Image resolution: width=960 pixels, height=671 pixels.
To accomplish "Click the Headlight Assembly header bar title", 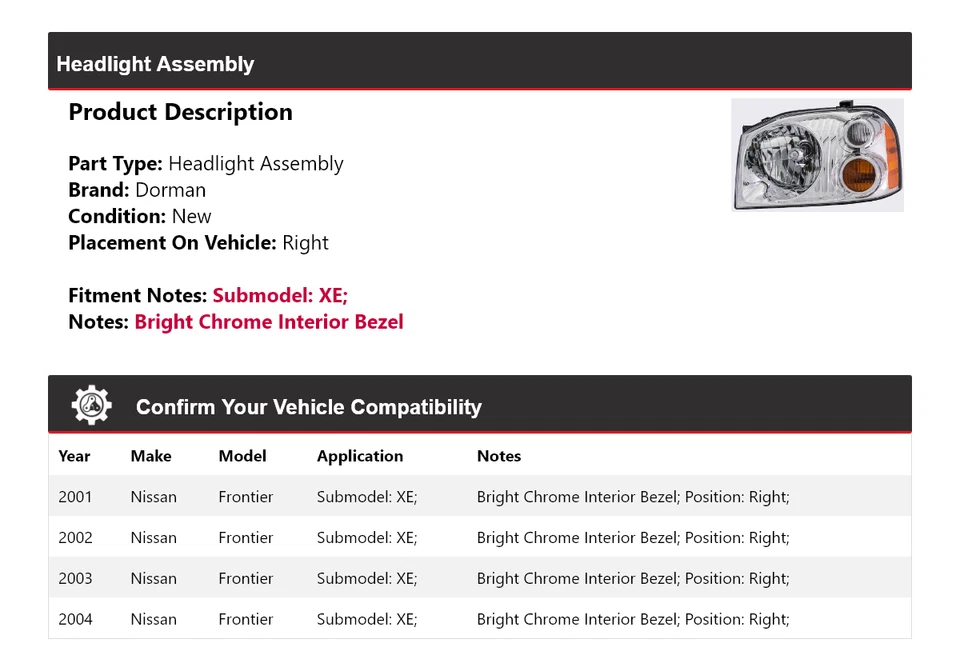I will point(155,64).
